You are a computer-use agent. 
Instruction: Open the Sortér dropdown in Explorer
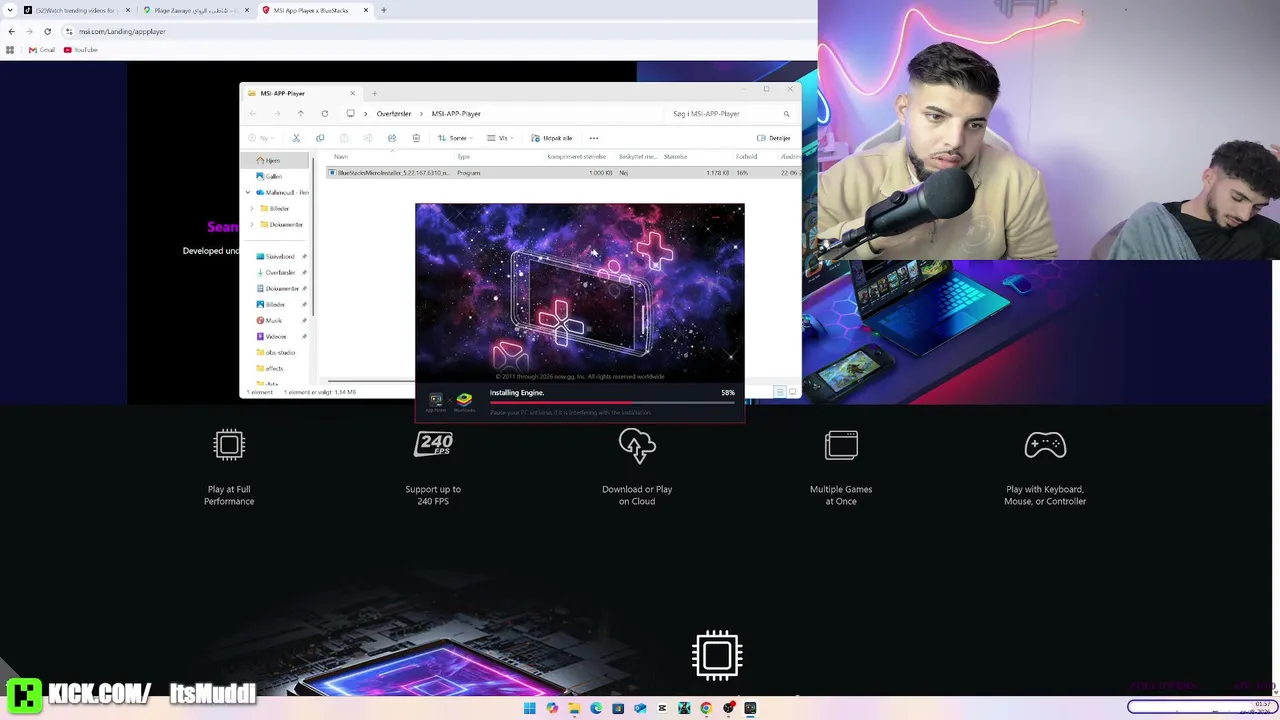454,138
